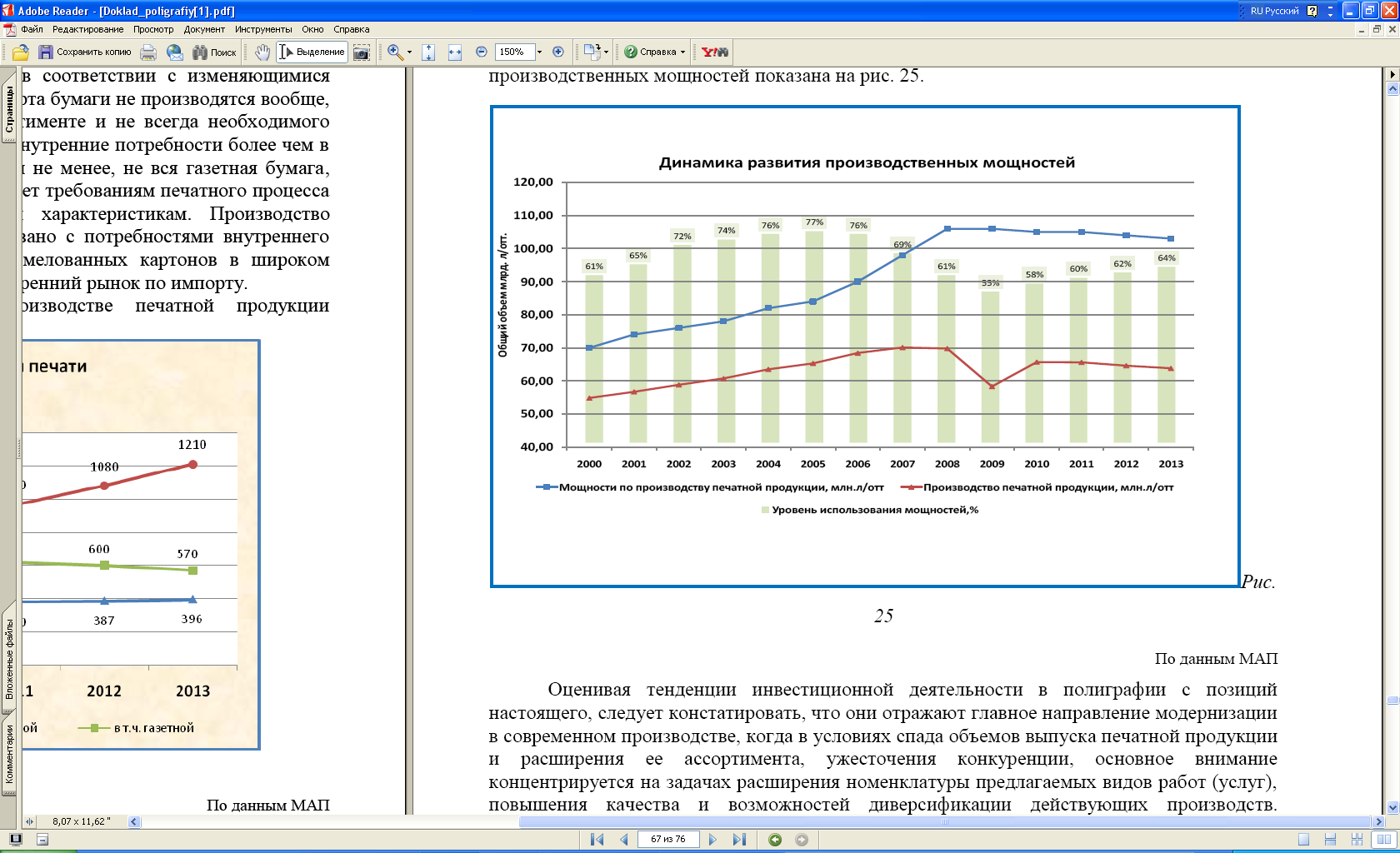Open Search (Поиск) with binoculars
The height and width of the screenshot is (853, 1400).
click(x=214, y=52)
